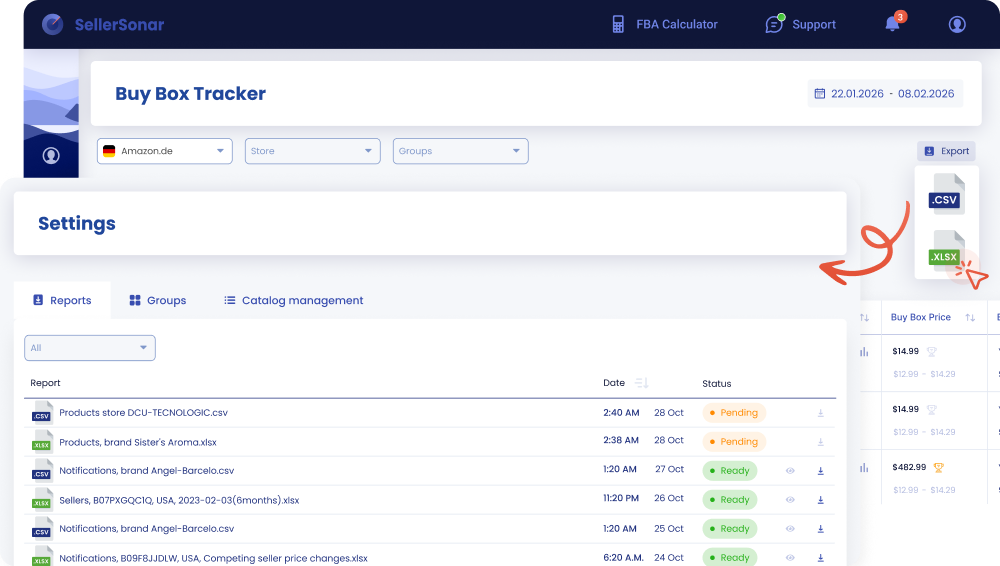Switch to the Groups tab
This screenshot has height=566, width=1000.
tap(158, 301)
